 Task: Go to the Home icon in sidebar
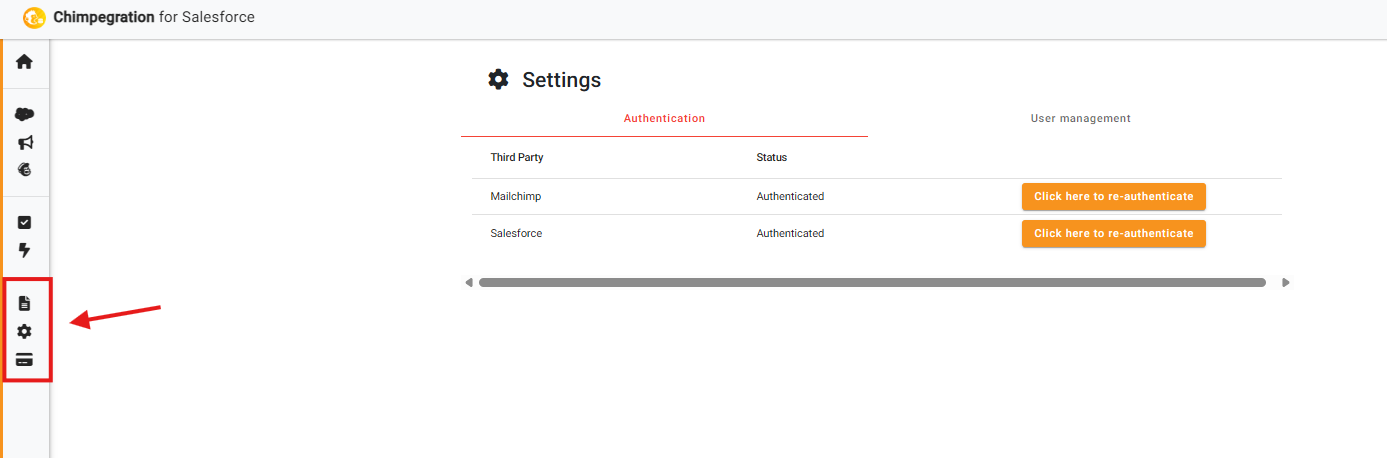24,62
